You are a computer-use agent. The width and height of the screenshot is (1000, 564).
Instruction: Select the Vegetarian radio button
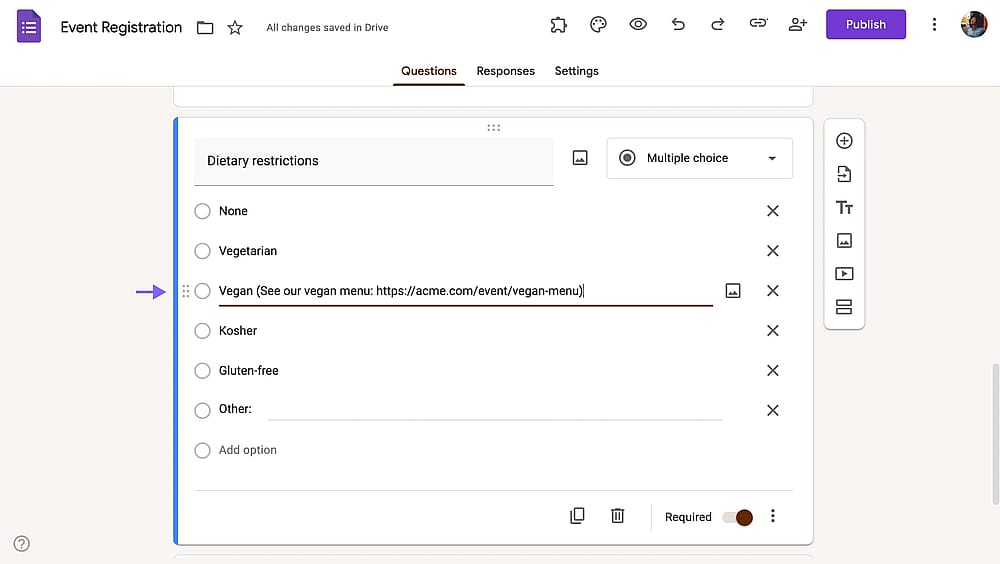(x=202, y=251)
